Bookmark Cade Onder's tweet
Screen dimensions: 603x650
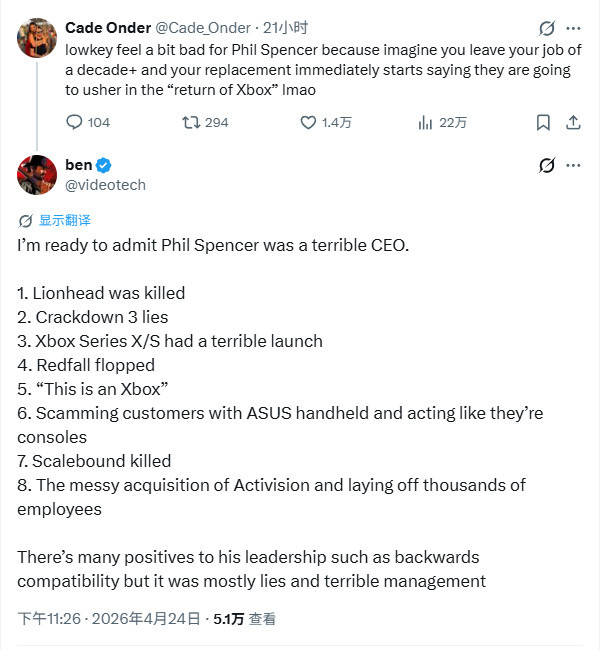[x=542, y=122]
